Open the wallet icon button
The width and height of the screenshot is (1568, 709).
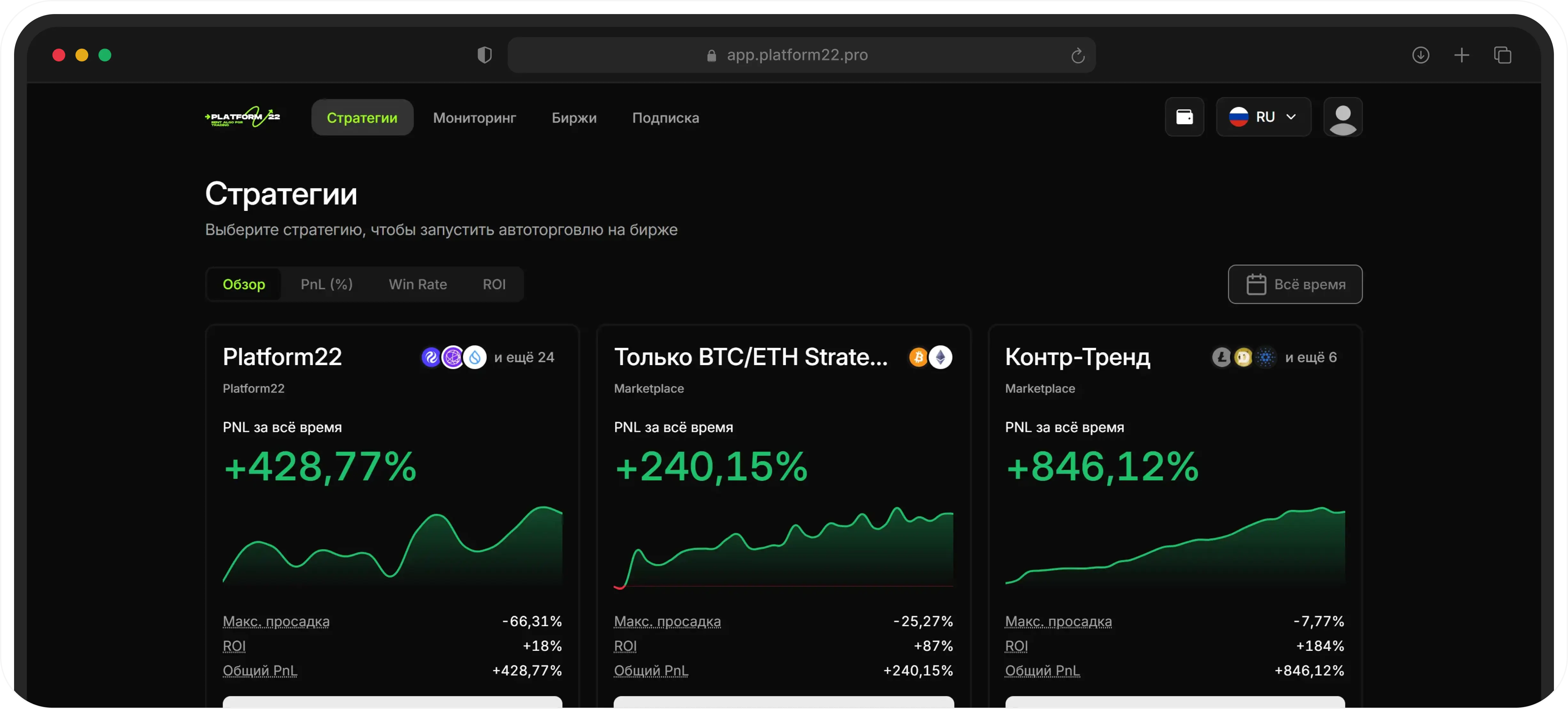point(1184,117)
